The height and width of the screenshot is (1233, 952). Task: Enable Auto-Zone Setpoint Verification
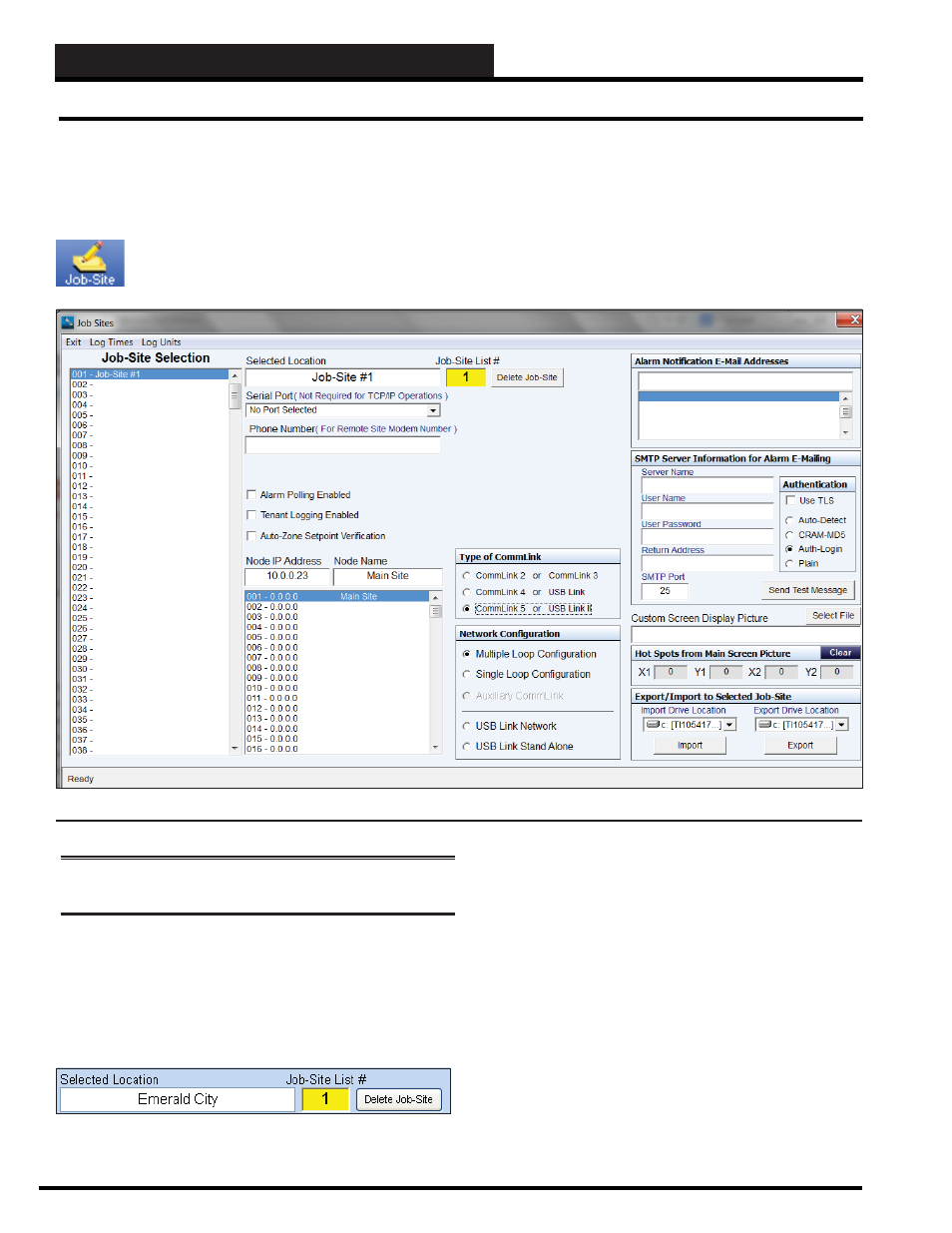tap(251, 535)
